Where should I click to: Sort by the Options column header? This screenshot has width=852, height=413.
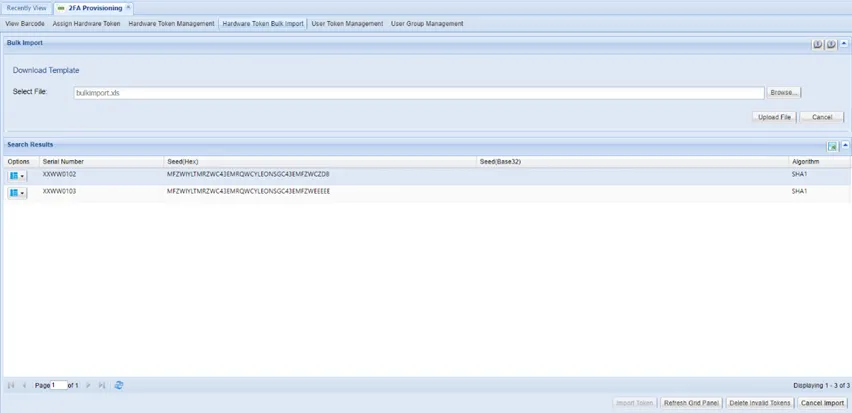pos(21,162)
